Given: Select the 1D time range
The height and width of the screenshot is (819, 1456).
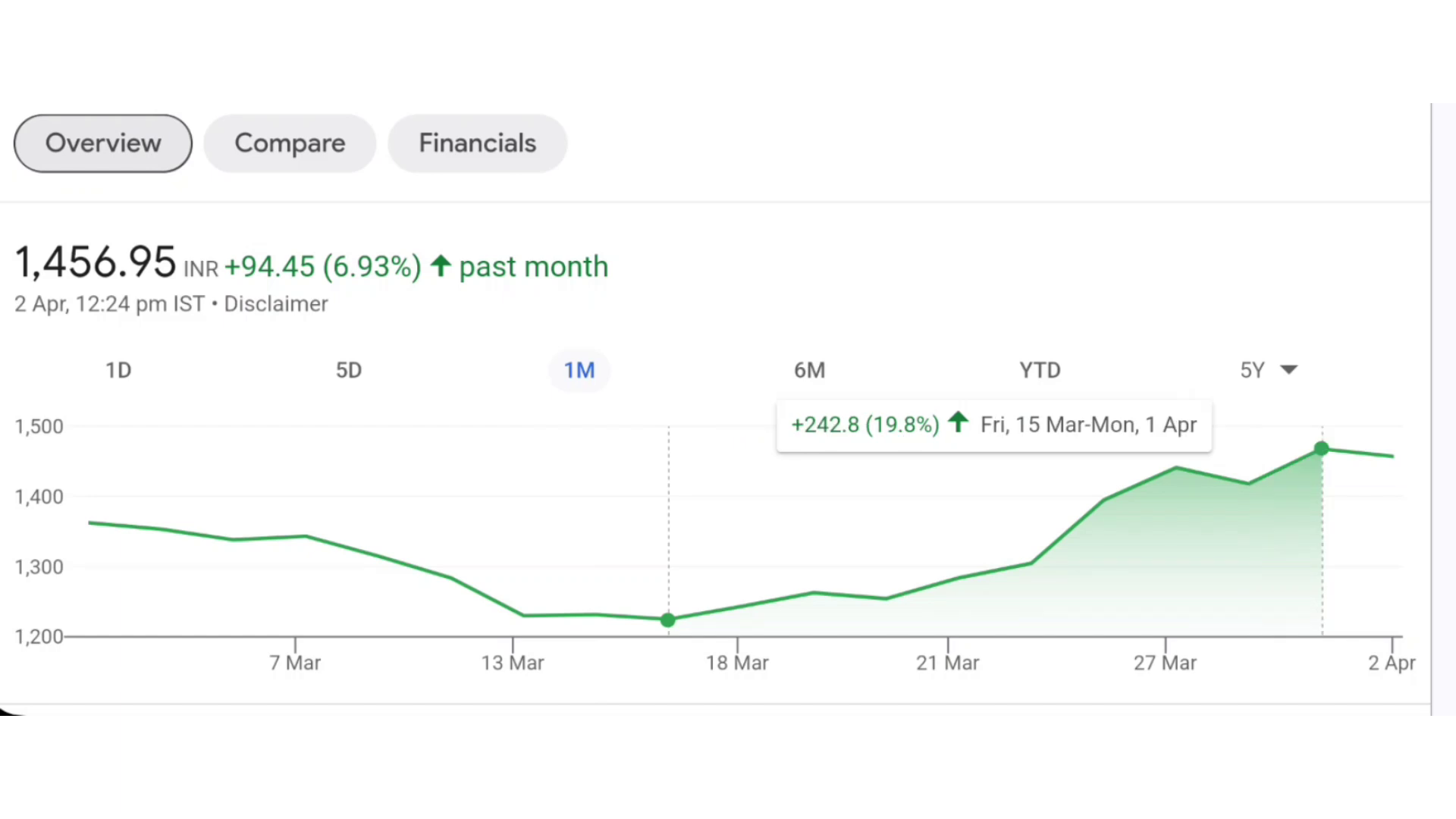Looking at the screenshot, I should pyautogui.click(x=118, y=370).
